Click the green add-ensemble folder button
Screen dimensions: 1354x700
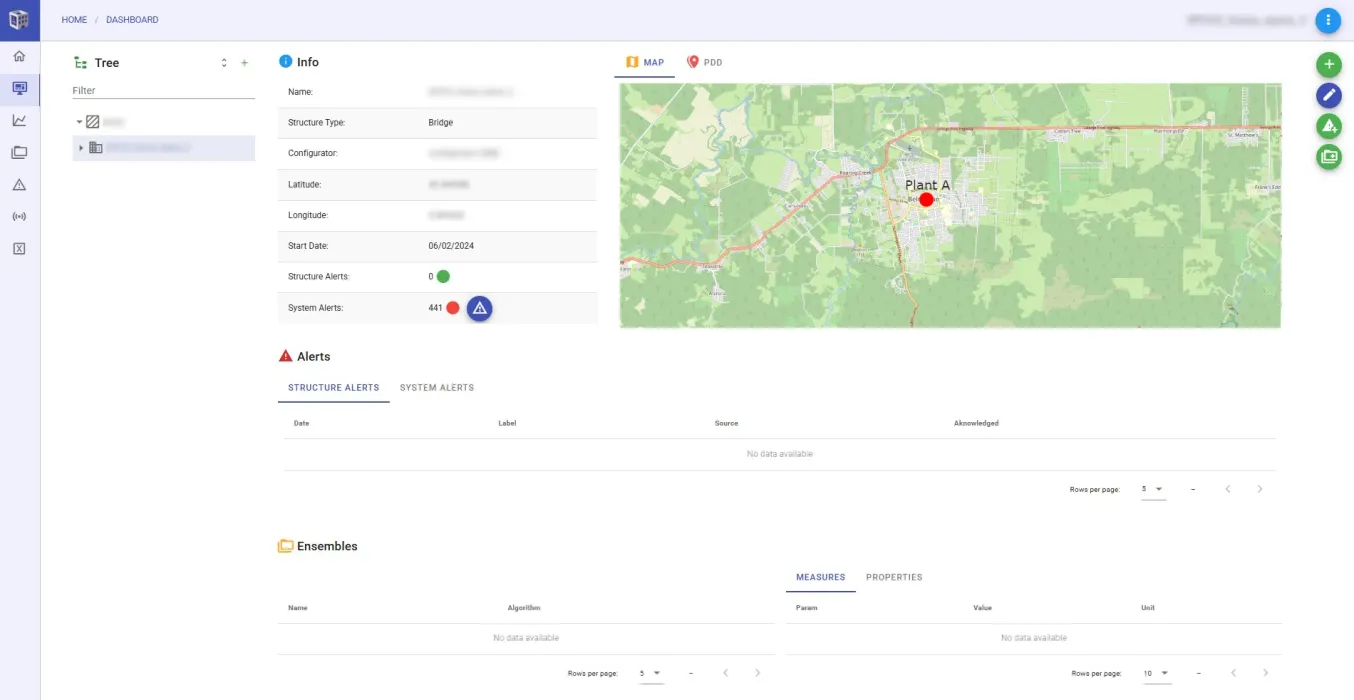[1328, 157]
